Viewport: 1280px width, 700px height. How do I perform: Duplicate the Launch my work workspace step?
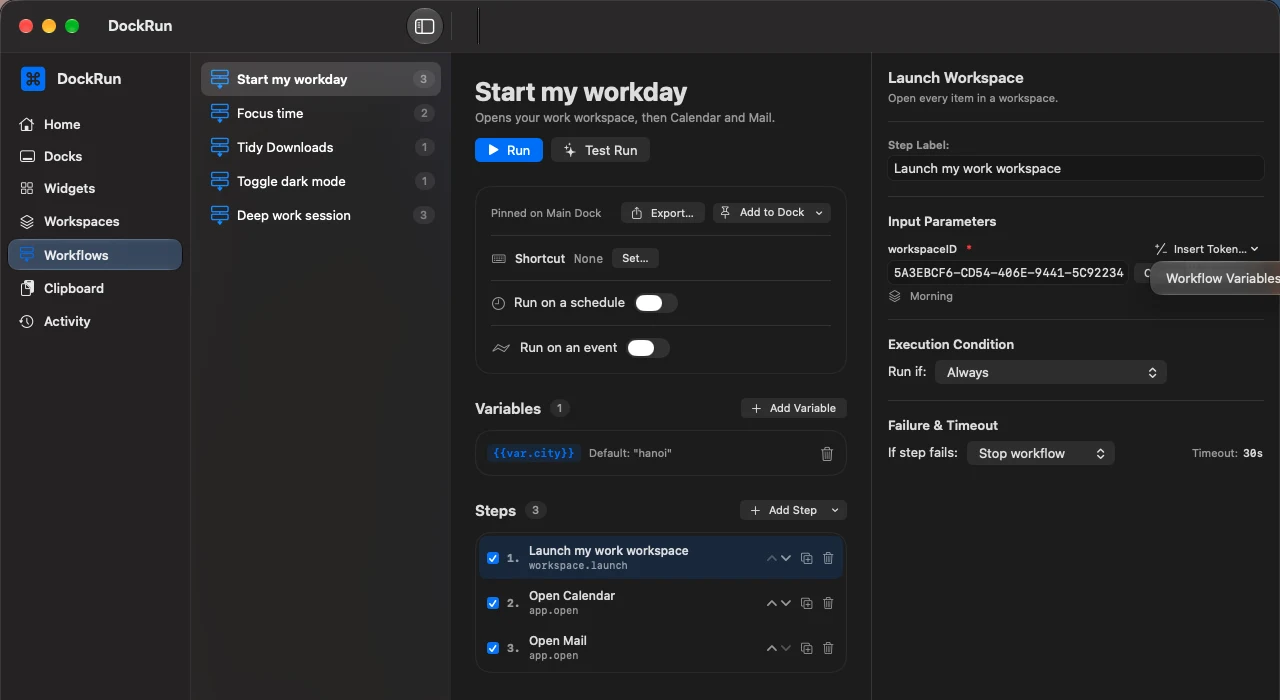coord(807,558)
